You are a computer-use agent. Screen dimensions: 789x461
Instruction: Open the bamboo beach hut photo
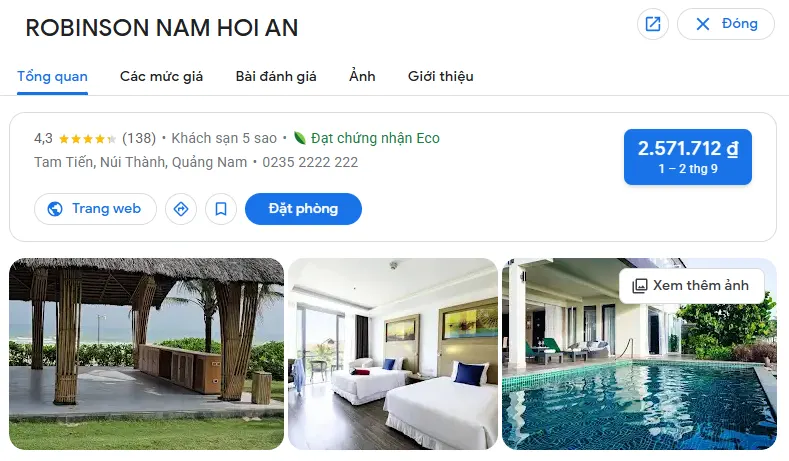pyautogui.click(x=146, y=354)
